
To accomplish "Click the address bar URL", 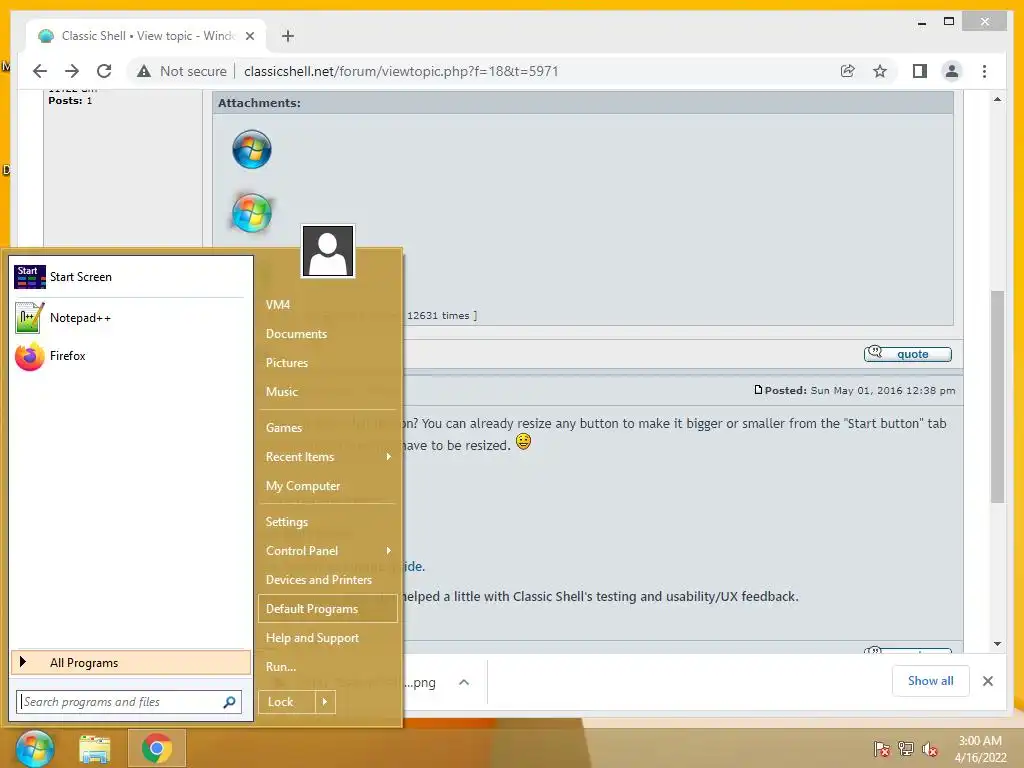I will click(x=401, y=71).
